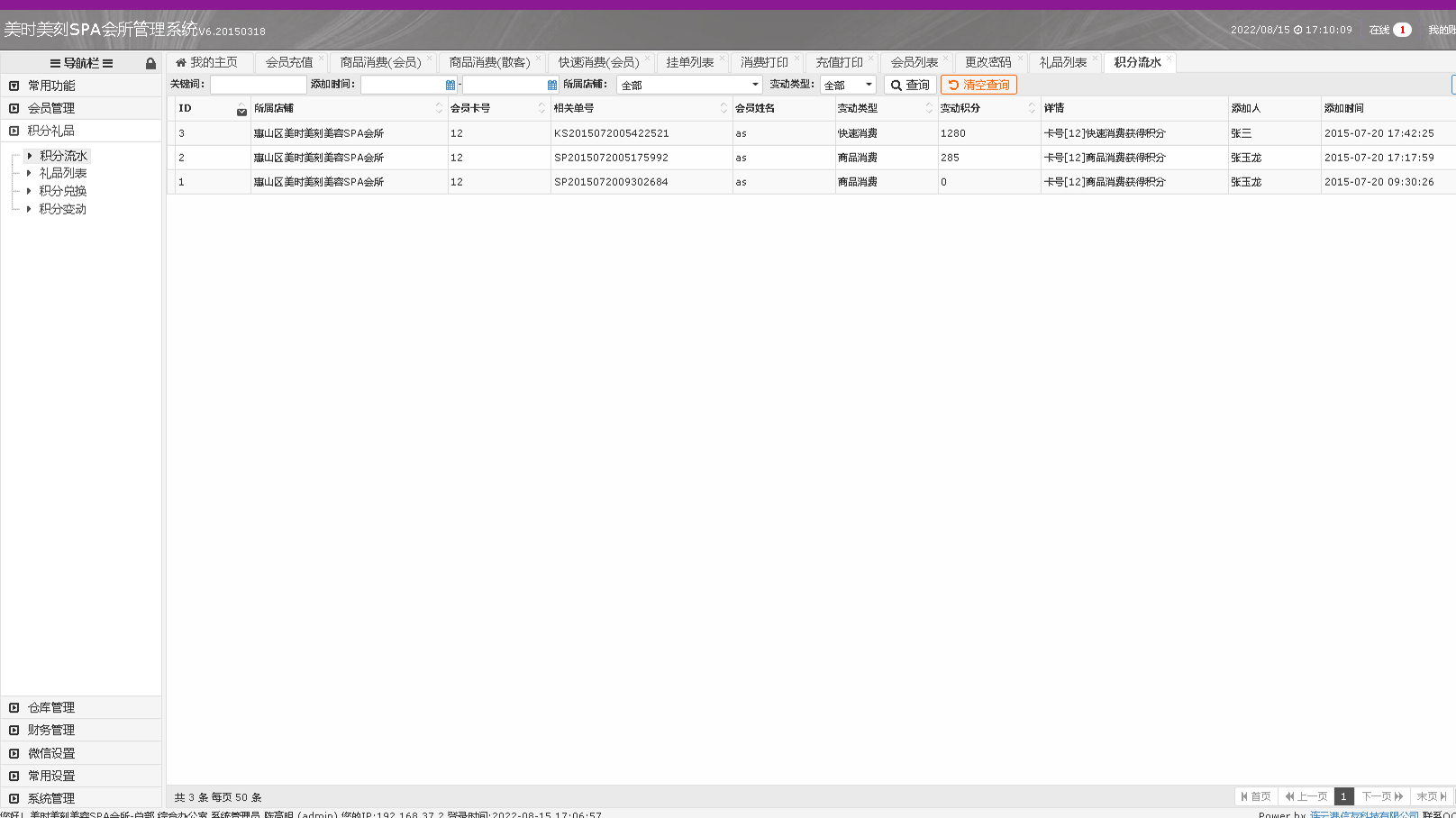Go to the 下一页 next page
1456x818 pixels.
[x=1381, y=796]
